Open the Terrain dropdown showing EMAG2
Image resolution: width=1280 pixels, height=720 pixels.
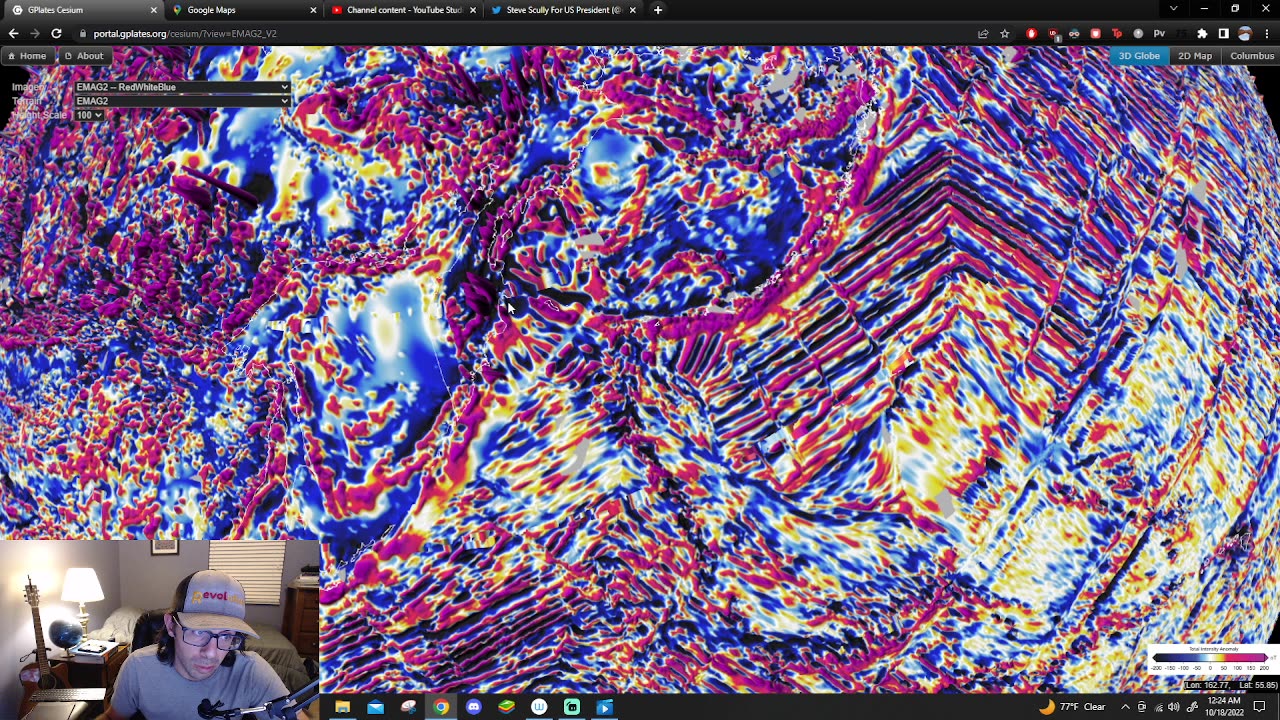tap(182, 101)
